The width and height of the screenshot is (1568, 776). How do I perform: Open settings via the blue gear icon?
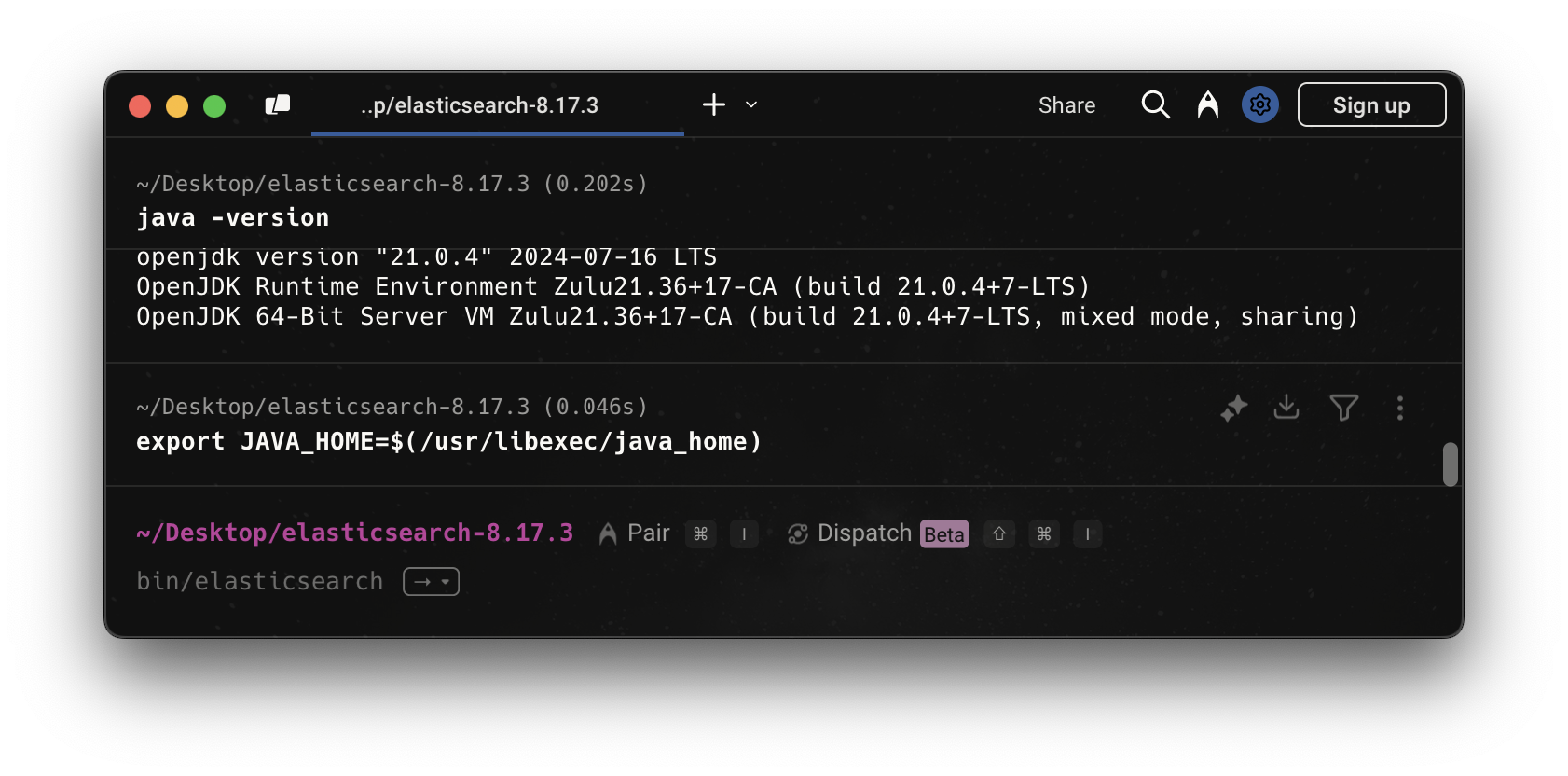click(1259, 104)
